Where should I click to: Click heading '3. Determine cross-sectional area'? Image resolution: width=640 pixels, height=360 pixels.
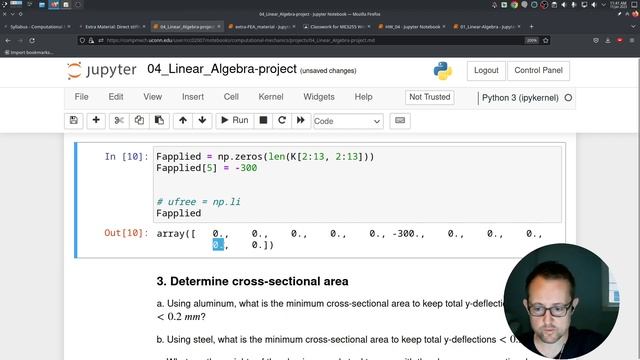click(x=252, y=281)
